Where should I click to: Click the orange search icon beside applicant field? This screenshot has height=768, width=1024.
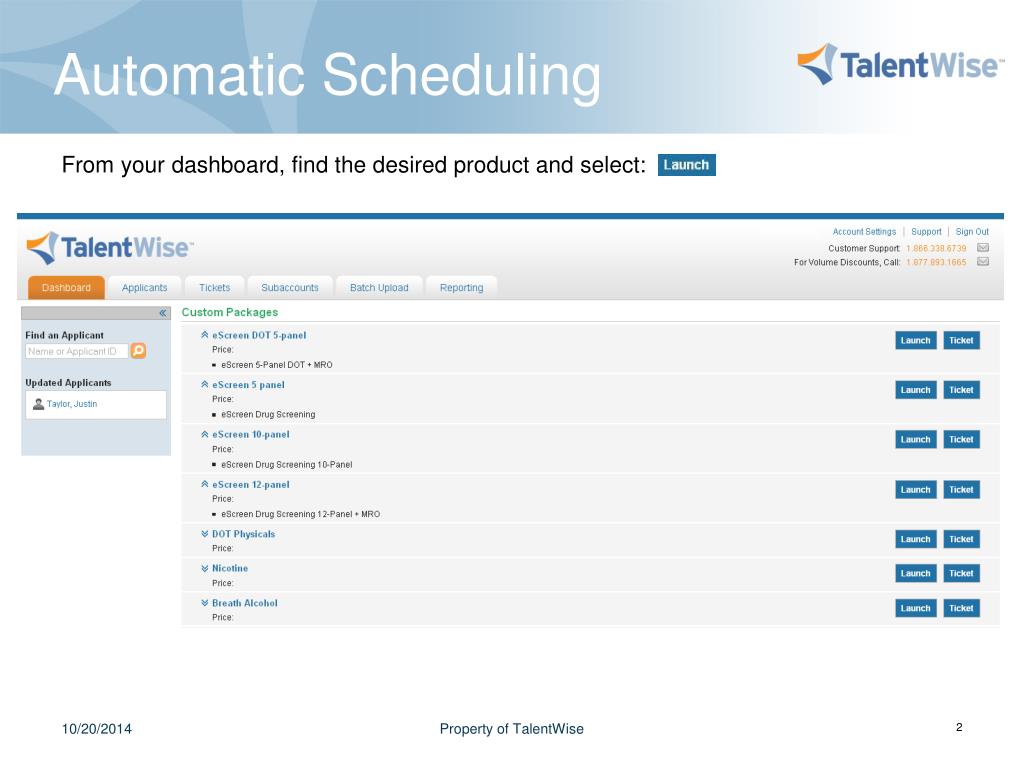click(x=138, y=351)
